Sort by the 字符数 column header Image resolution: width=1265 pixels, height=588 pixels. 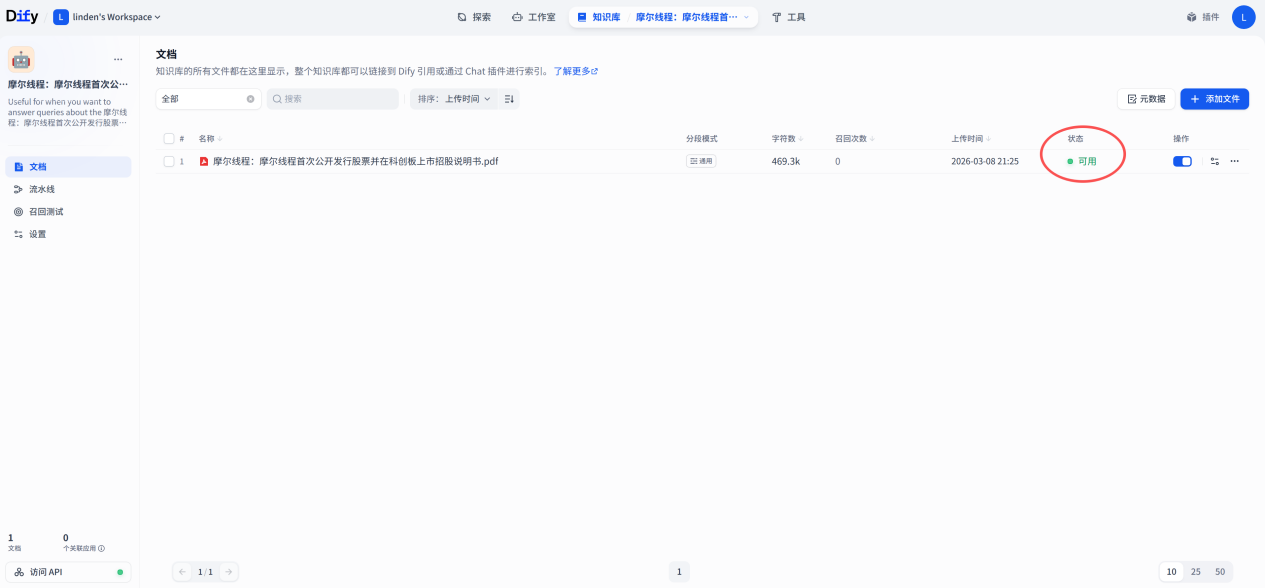tap(786, 139)
